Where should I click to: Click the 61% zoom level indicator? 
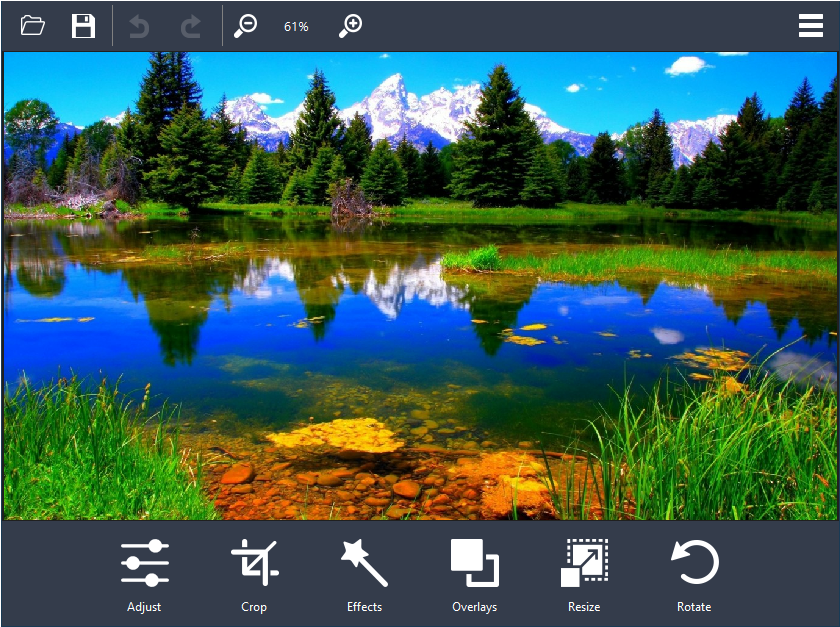tap(296, 27)
